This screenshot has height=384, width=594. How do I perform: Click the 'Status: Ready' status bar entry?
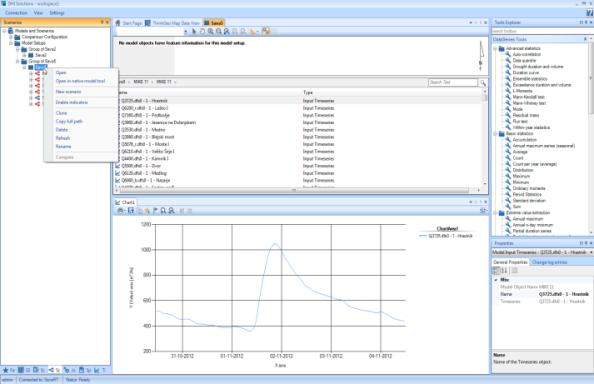78,380
